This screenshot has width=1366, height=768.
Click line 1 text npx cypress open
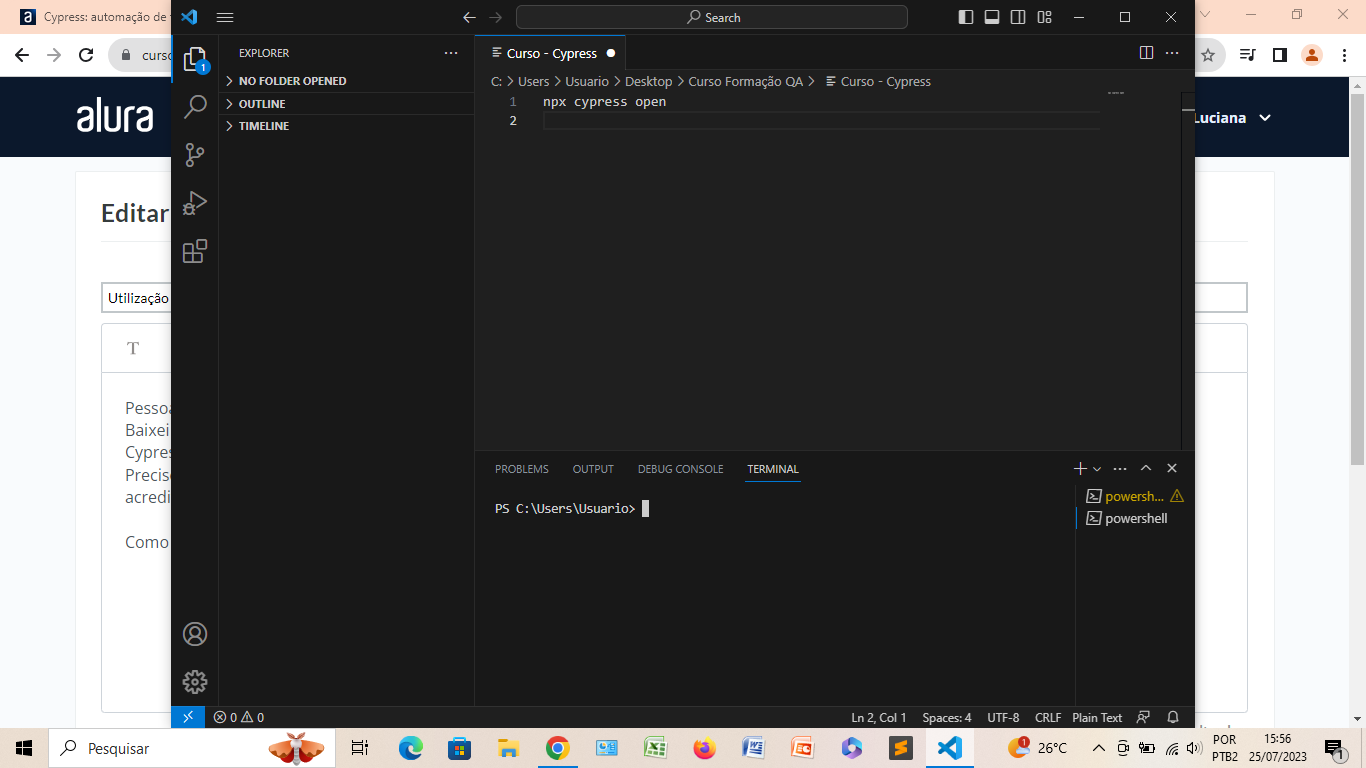click(604, 102)
